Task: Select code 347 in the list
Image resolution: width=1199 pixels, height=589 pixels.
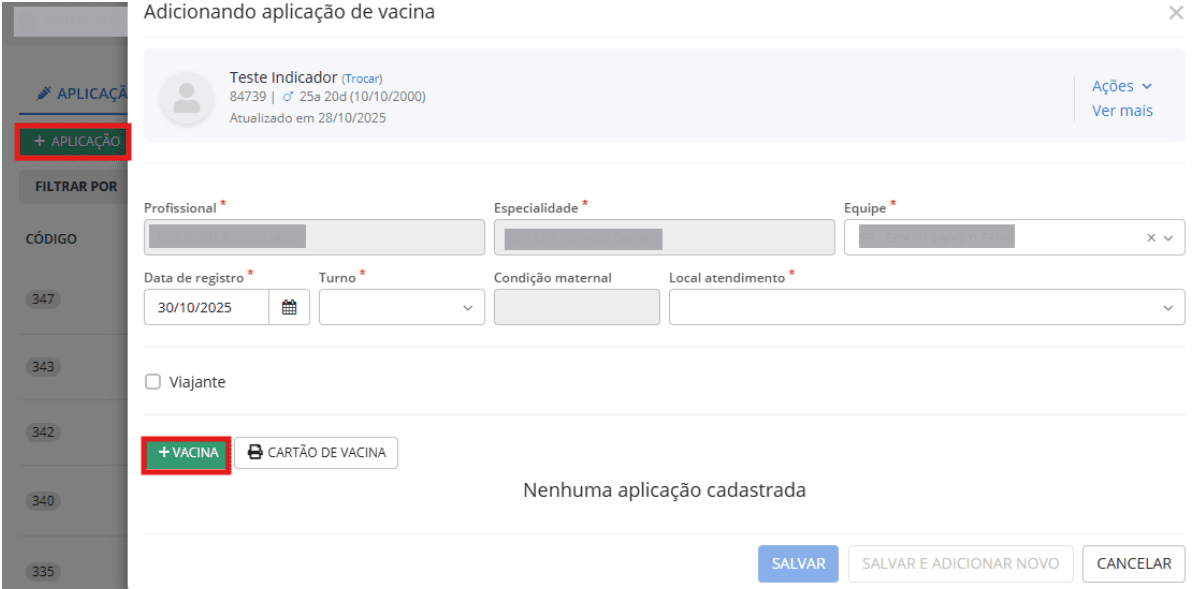Action: 43,300
